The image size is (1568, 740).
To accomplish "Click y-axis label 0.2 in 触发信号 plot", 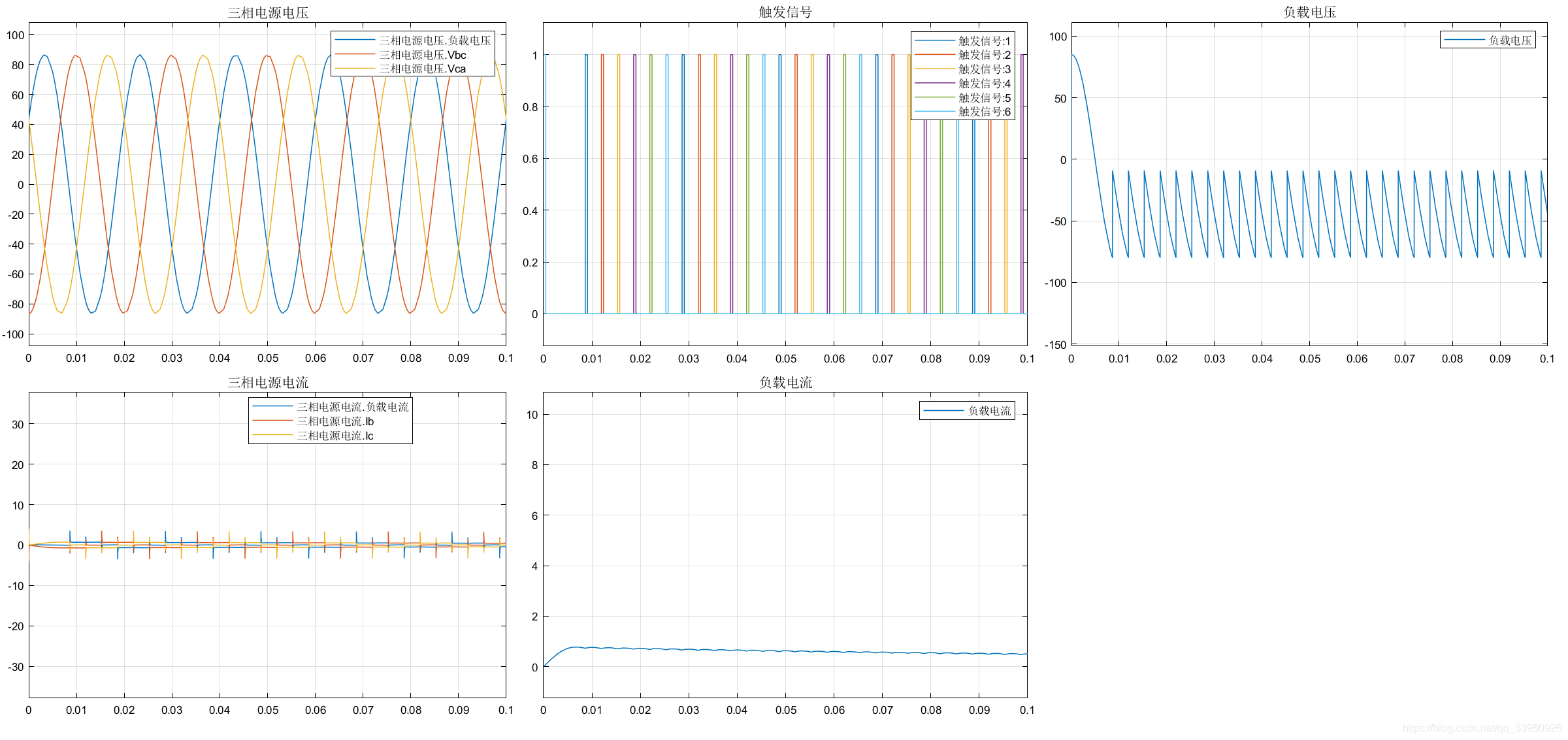I will [x=531, y=263].
